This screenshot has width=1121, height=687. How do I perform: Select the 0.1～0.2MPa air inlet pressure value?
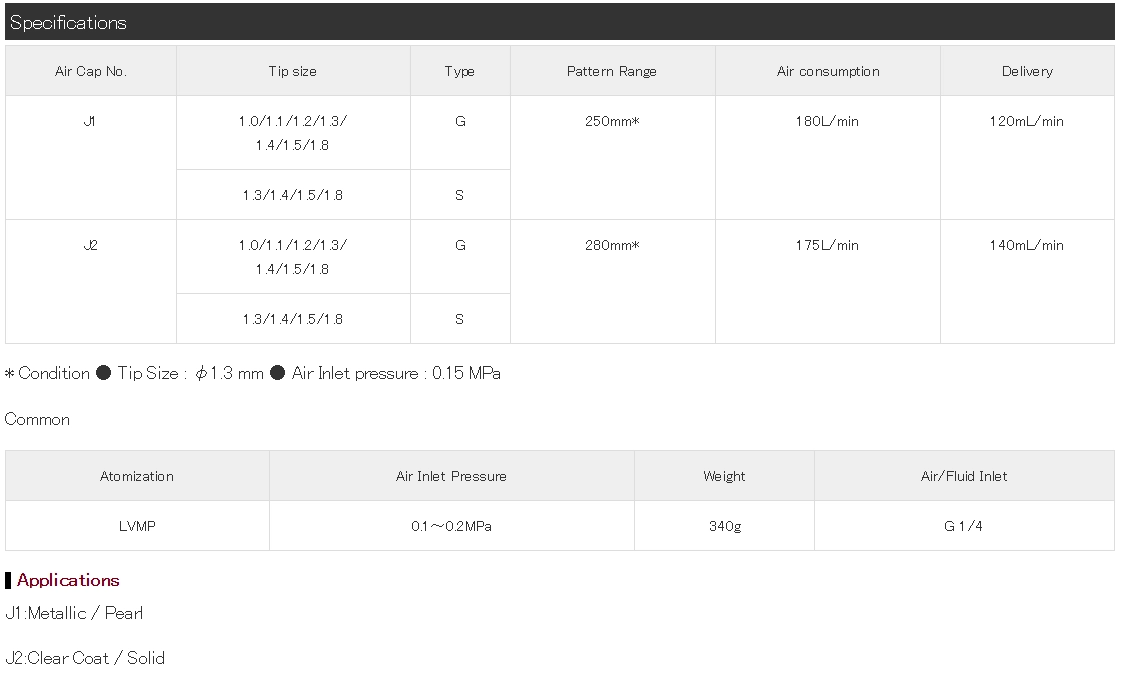[x=451, y=526]
